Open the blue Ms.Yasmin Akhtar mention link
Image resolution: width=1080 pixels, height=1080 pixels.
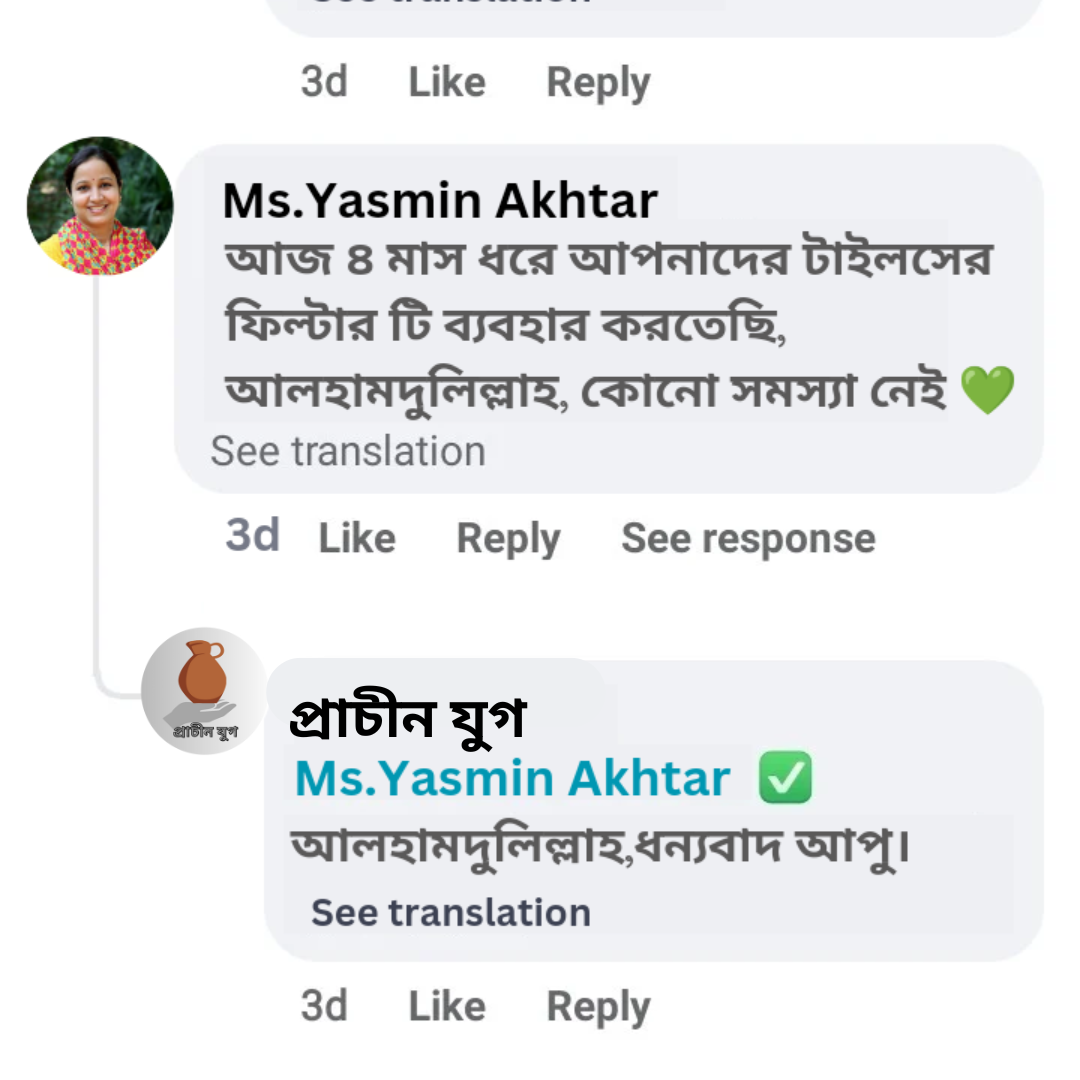pyautogui.click(x=510, y=776)
